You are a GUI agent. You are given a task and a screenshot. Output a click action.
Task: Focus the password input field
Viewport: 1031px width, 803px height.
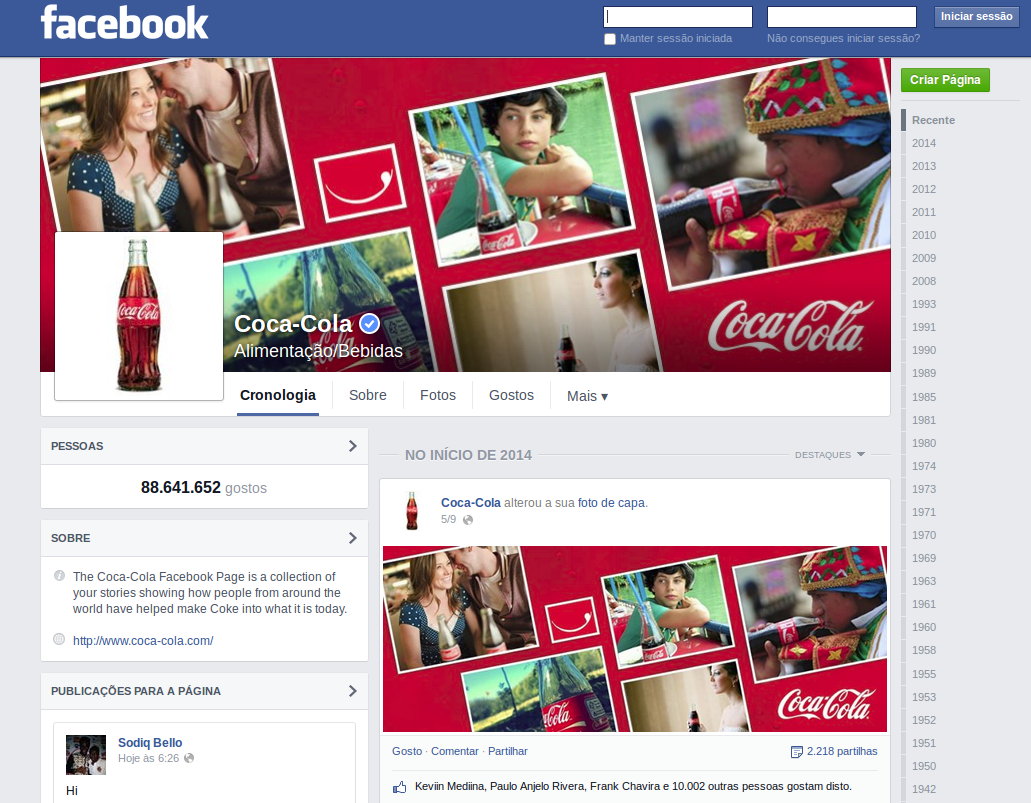(842, 16)
